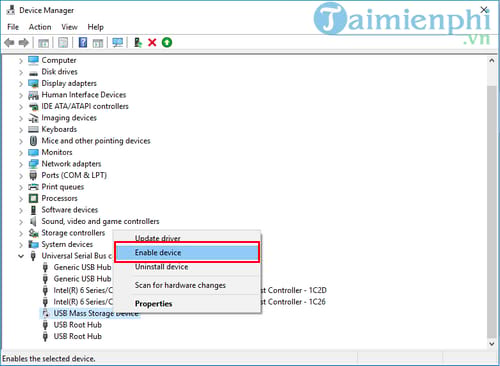Click the Network adapters icon
Viewport: 500px width, 366px height.
pos(33,164)
